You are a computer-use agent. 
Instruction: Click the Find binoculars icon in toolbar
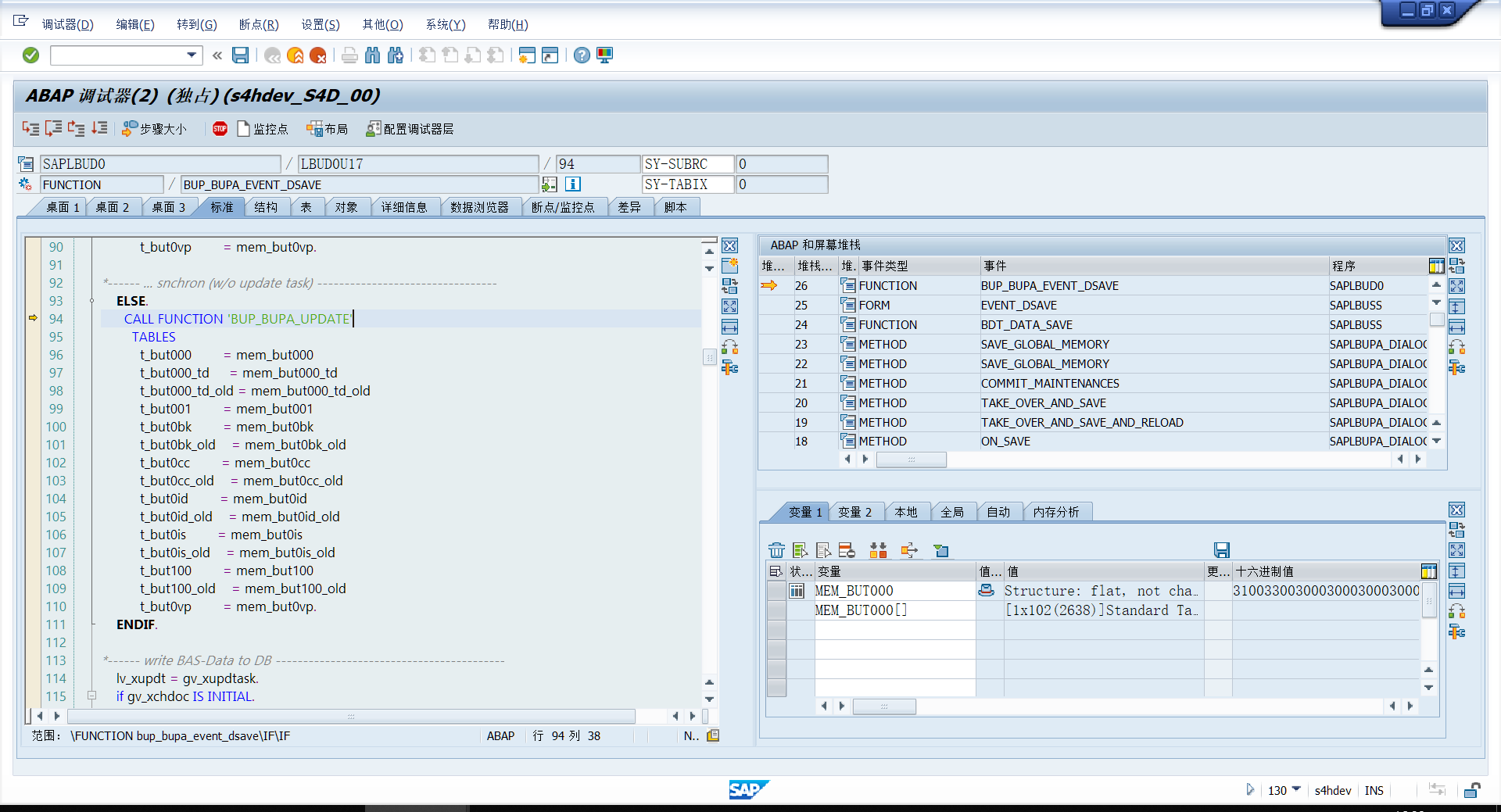pos(374,55)
